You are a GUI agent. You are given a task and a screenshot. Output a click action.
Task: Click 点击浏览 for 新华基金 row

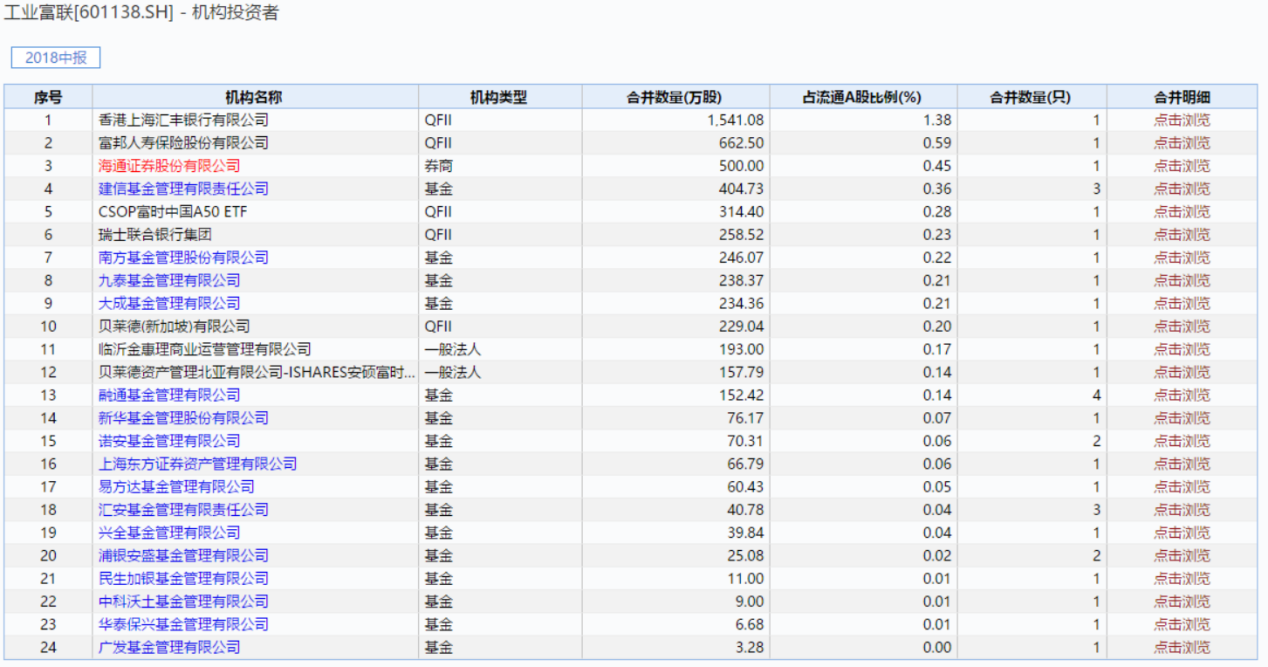pos(1182,418)
